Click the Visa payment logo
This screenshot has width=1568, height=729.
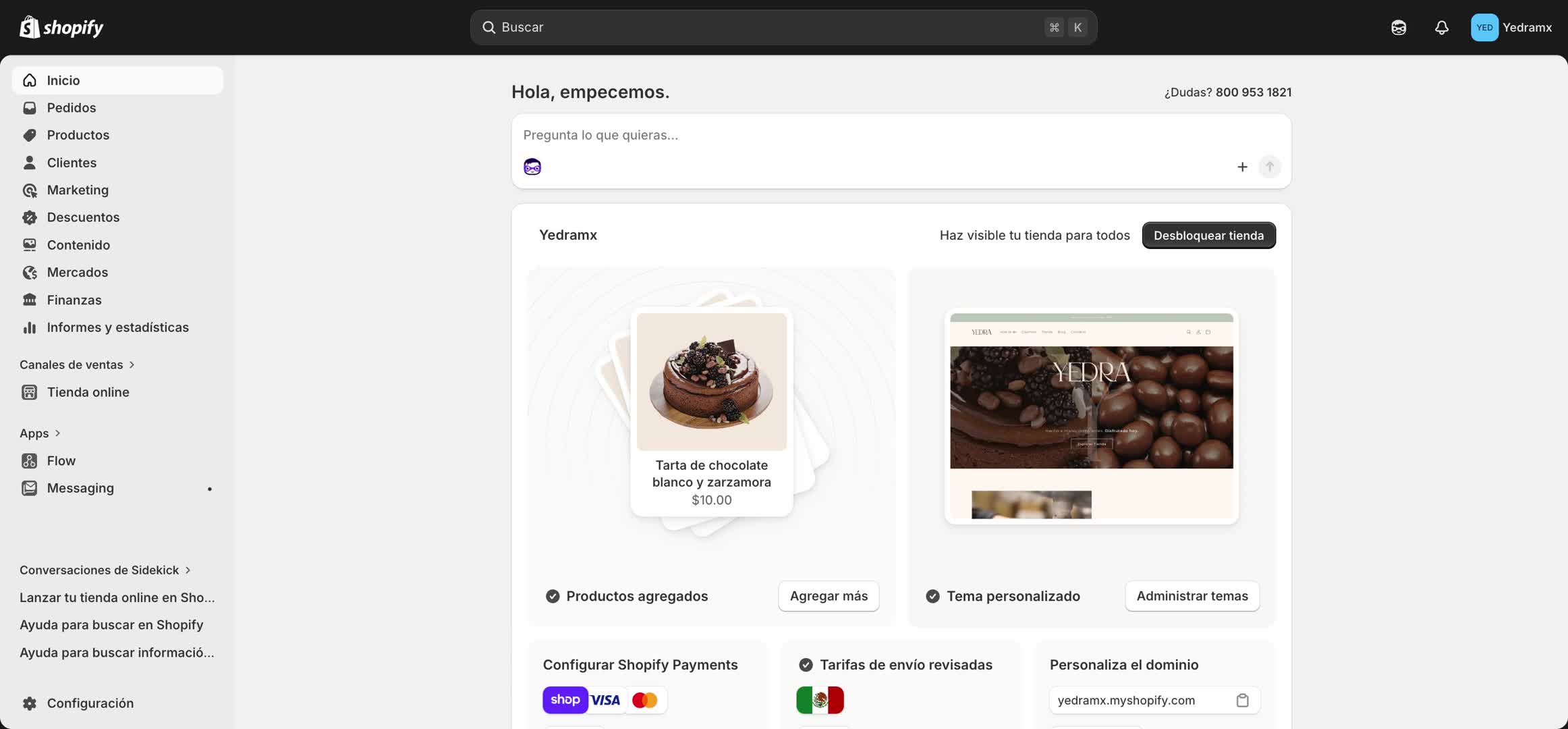click(x=605, y=700)
